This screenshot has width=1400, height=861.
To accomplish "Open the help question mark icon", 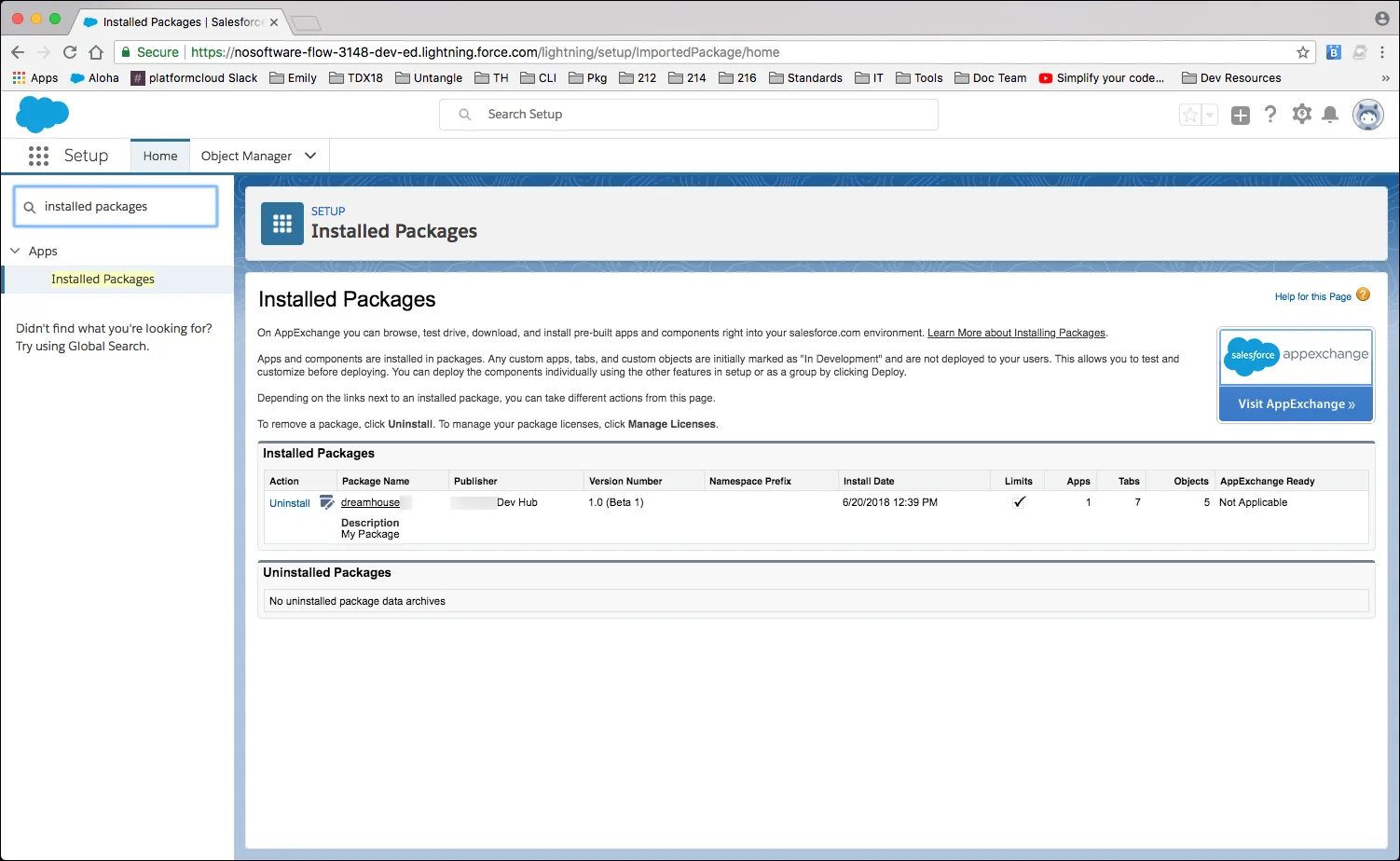I will [1270, 114].
